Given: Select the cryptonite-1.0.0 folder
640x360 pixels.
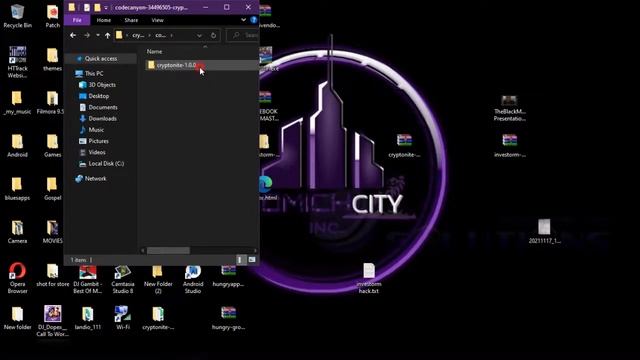Looking at the screenshot, I should (x=202, y=65).
